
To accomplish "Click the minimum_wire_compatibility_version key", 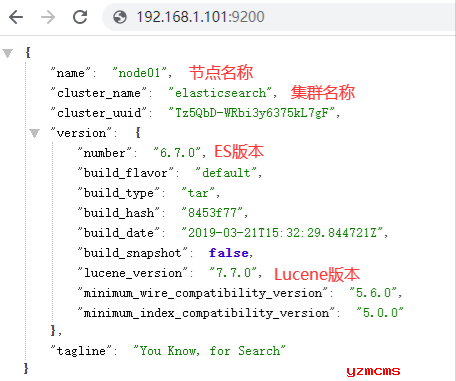I will pos(203,293).
